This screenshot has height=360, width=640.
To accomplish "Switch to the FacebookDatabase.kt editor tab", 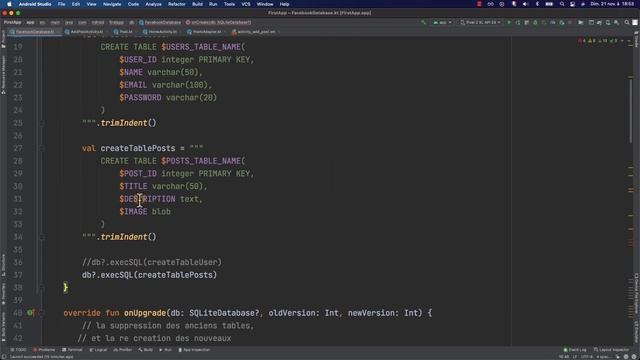I will (35, 31).
